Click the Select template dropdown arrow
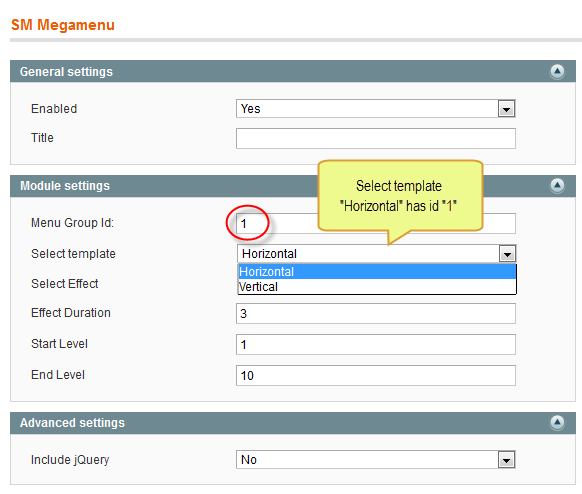This screenshot has height=494, width=582. (x=507, y=254)
